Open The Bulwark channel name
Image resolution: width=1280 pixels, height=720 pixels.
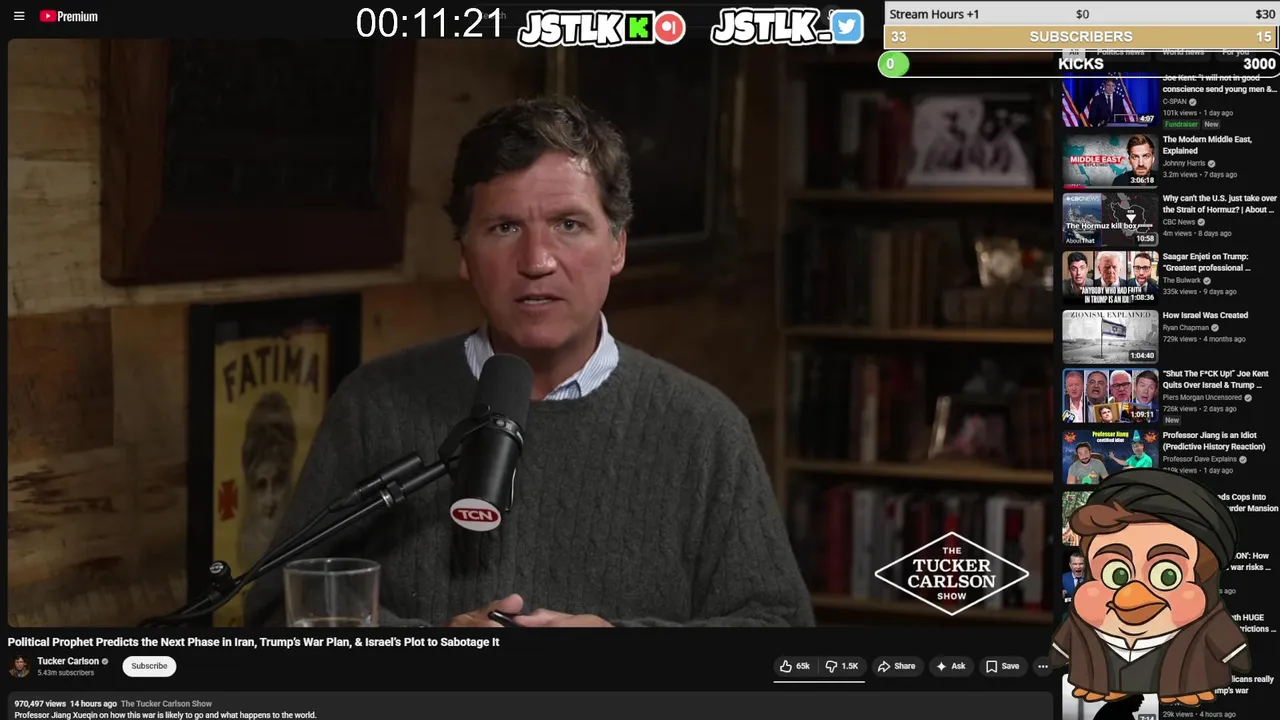(x=1182, y=280)
